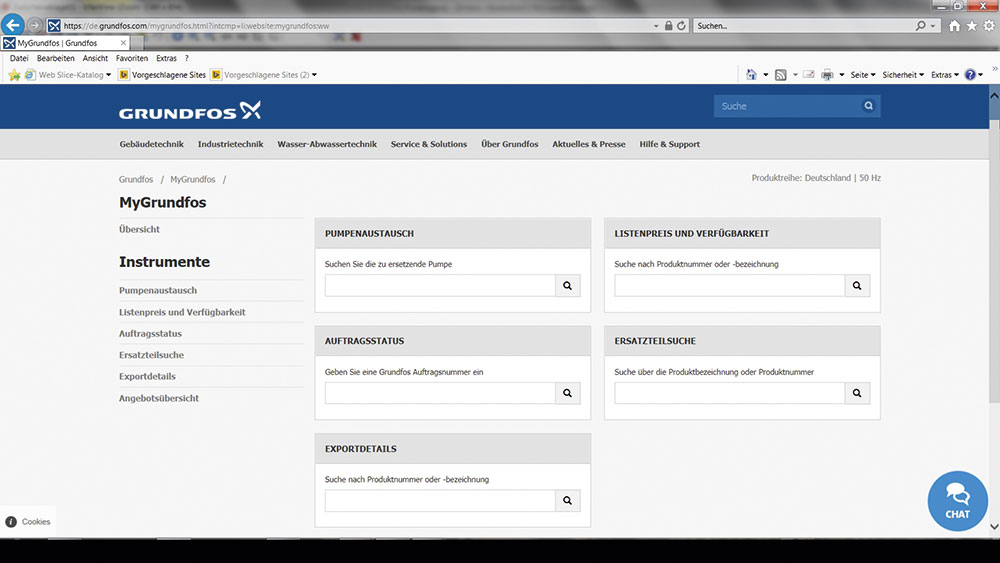Viewport: 1000px width, 563px height.
Task: Click the Übersicht sidebar link
Action: (139, 229)
